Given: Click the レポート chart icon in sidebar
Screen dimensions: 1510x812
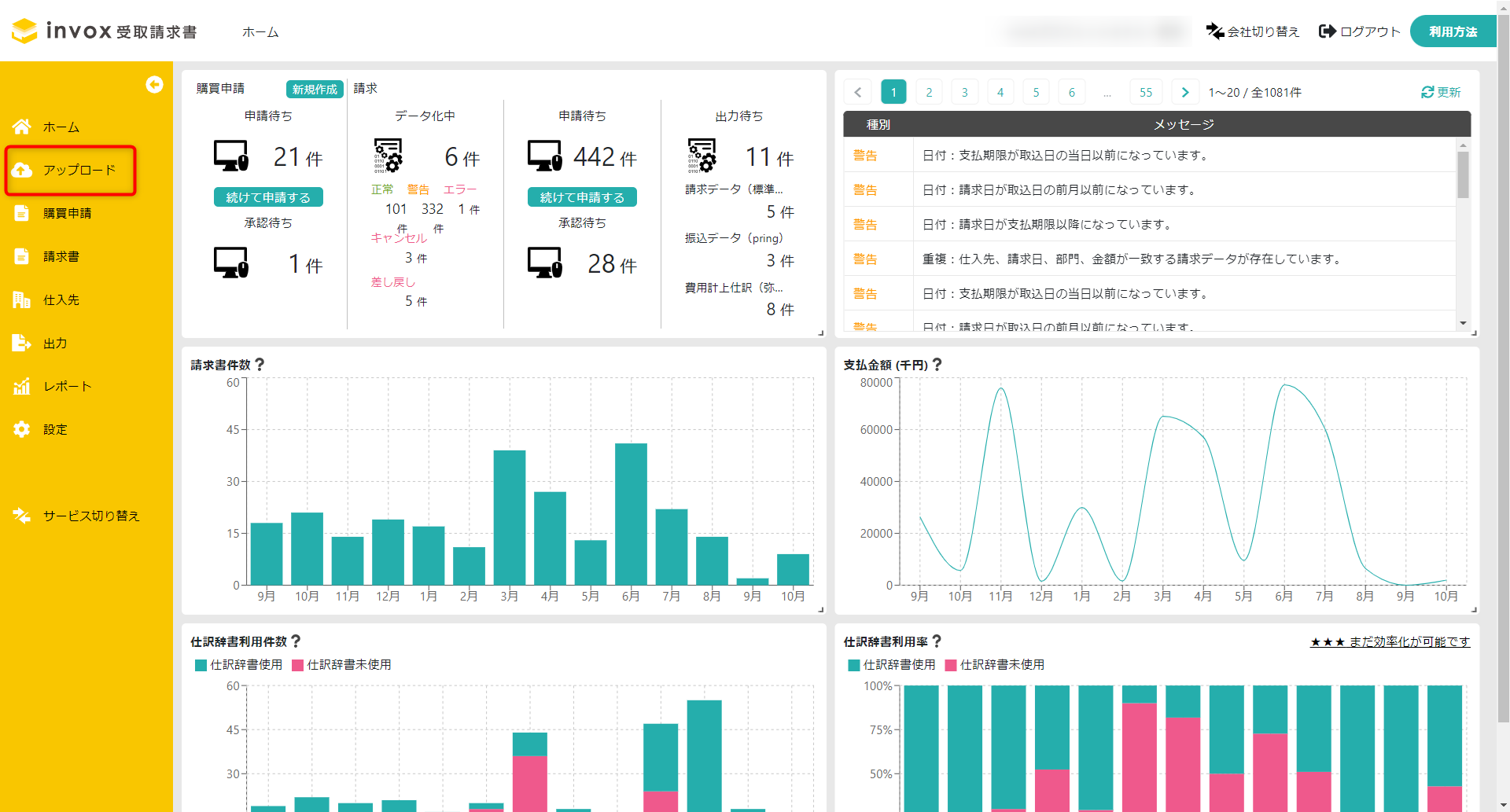Looking at the screenshot, I should (x=22, y=386).
